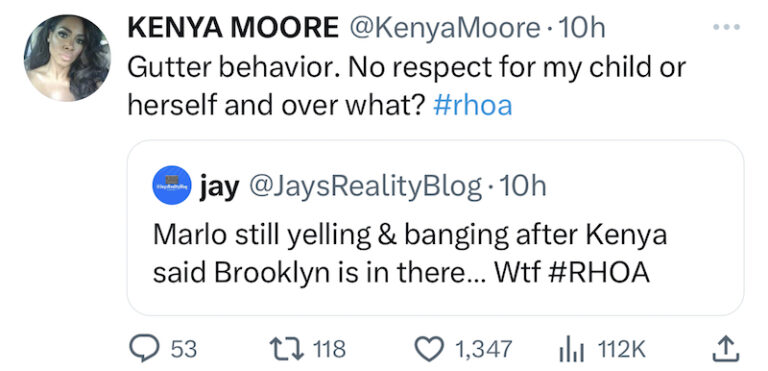Click the #rhoa hashtag link
The height and width of the screenshot is (371, 768).
473,105
